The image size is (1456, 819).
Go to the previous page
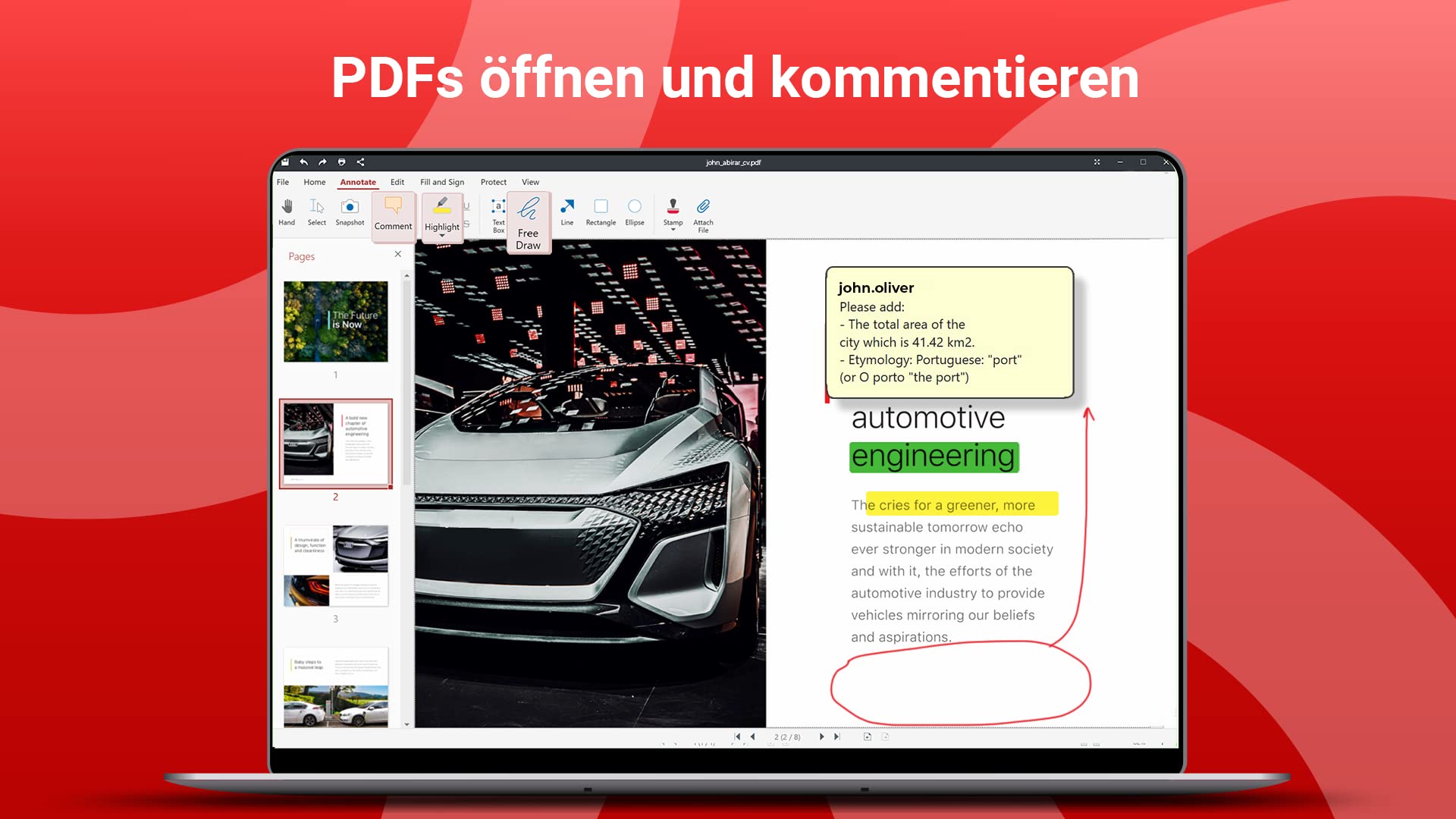[752, 736]
